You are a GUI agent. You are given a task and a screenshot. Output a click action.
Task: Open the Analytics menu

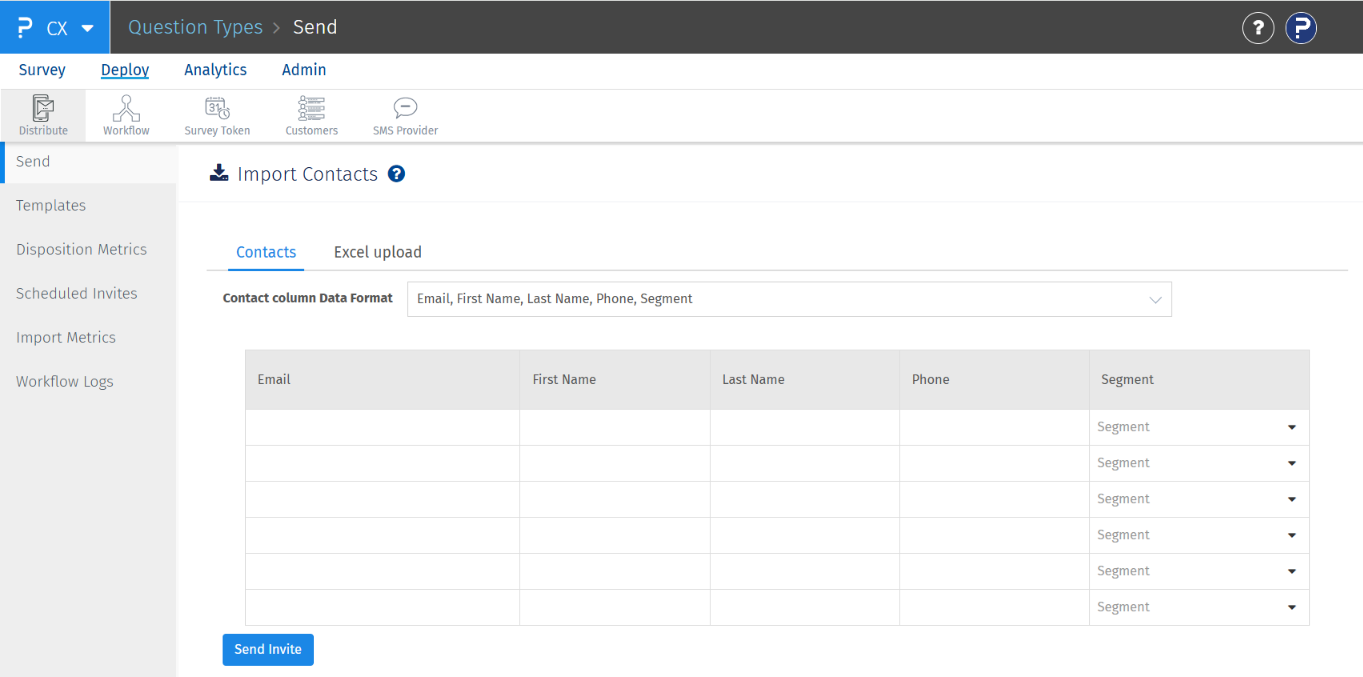point(215,70)
